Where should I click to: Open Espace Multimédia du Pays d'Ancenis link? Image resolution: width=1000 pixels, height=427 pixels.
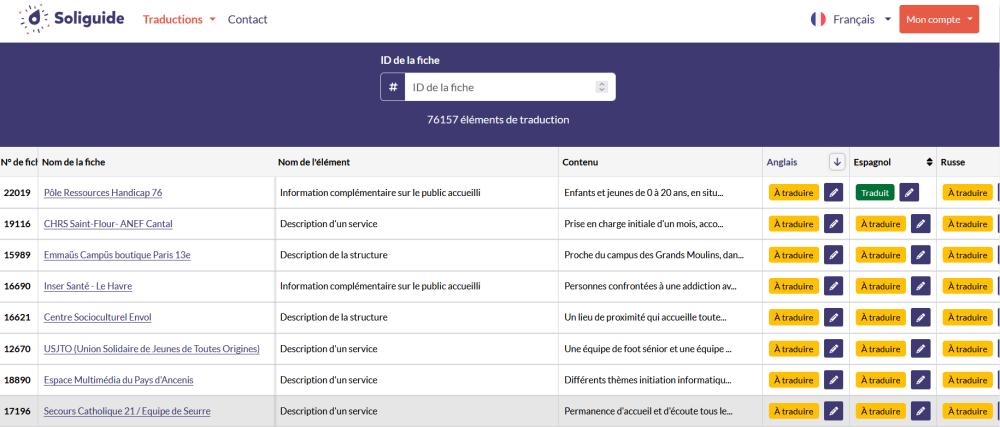118,380
